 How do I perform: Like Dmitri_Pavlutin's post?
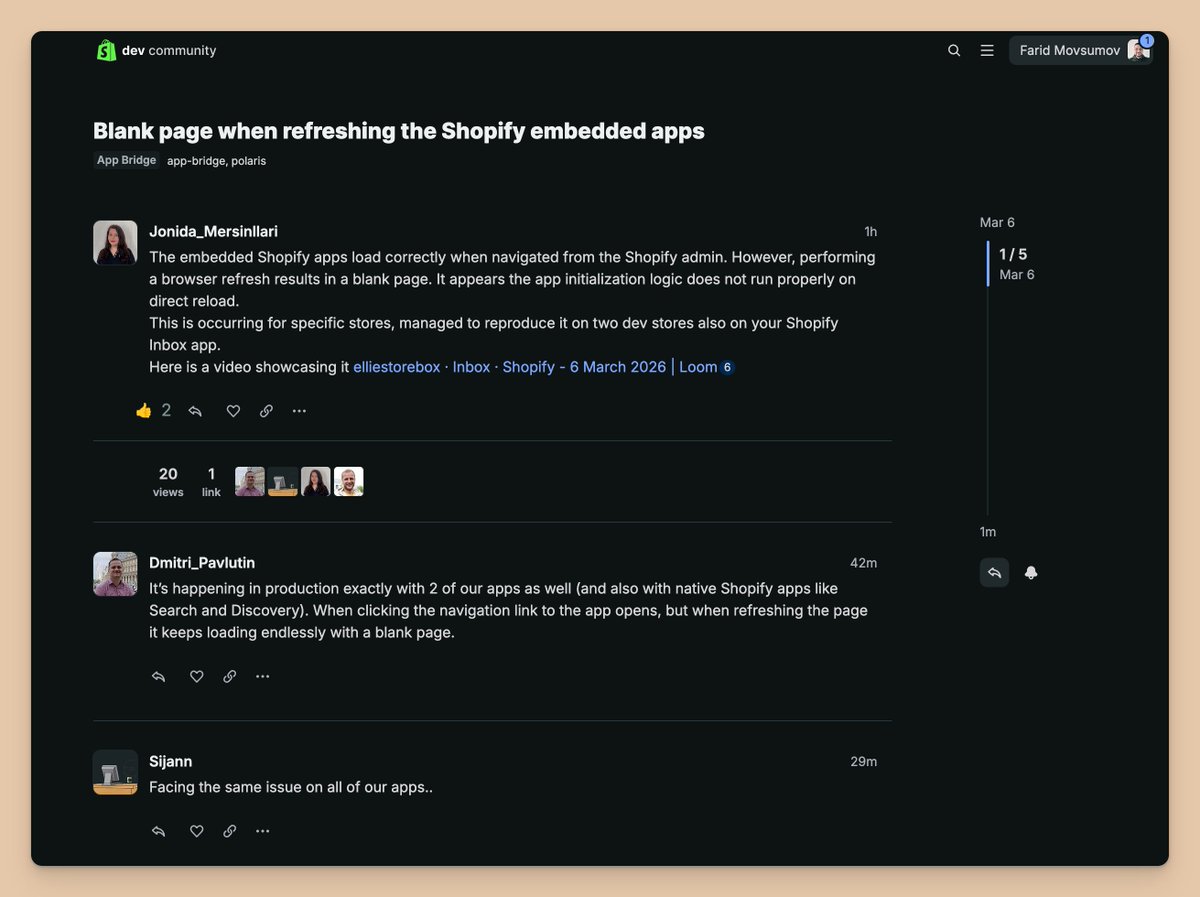coord(197,677)
